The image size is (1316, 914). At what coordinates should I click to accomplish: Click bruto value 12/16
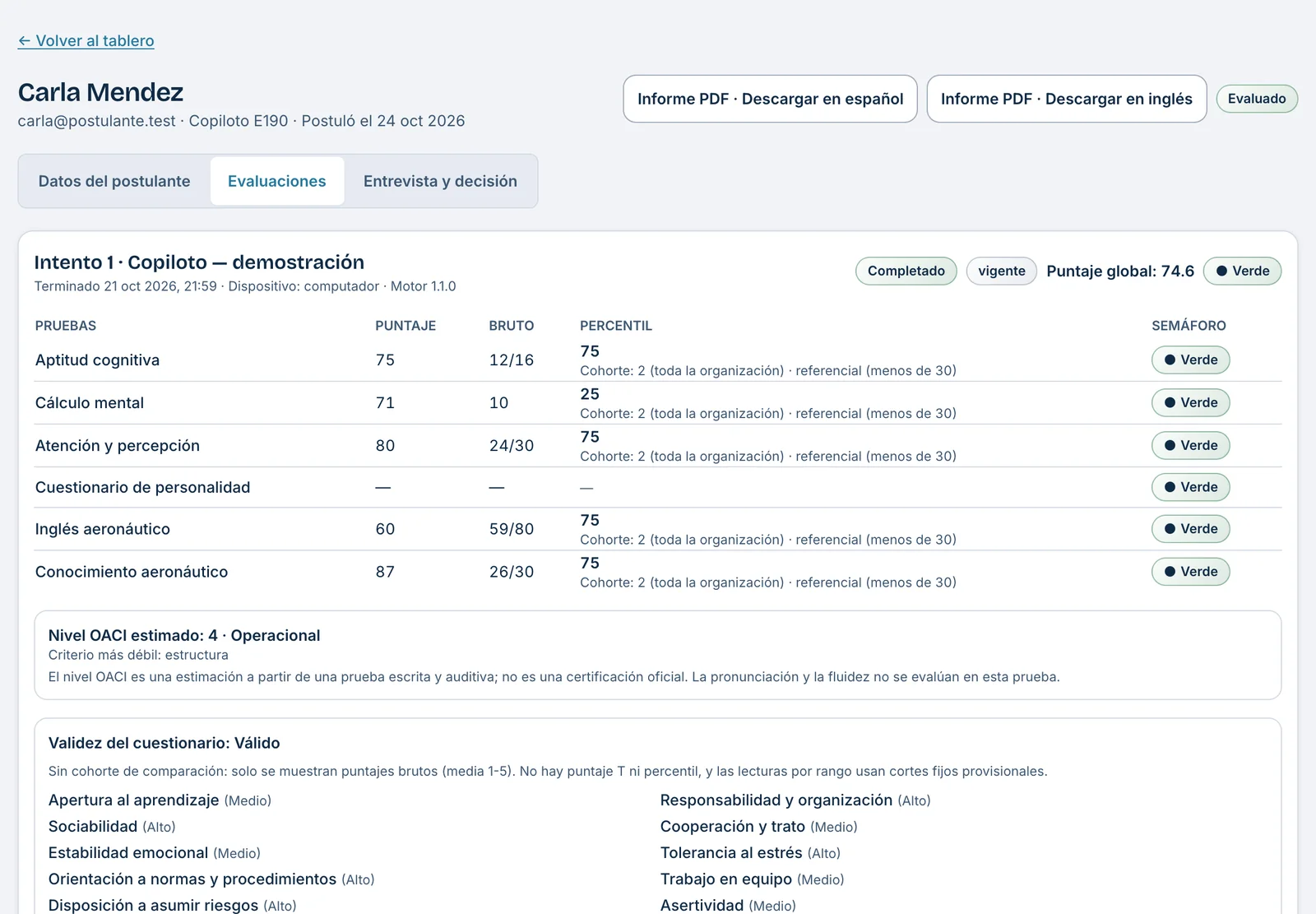[512, 360]
